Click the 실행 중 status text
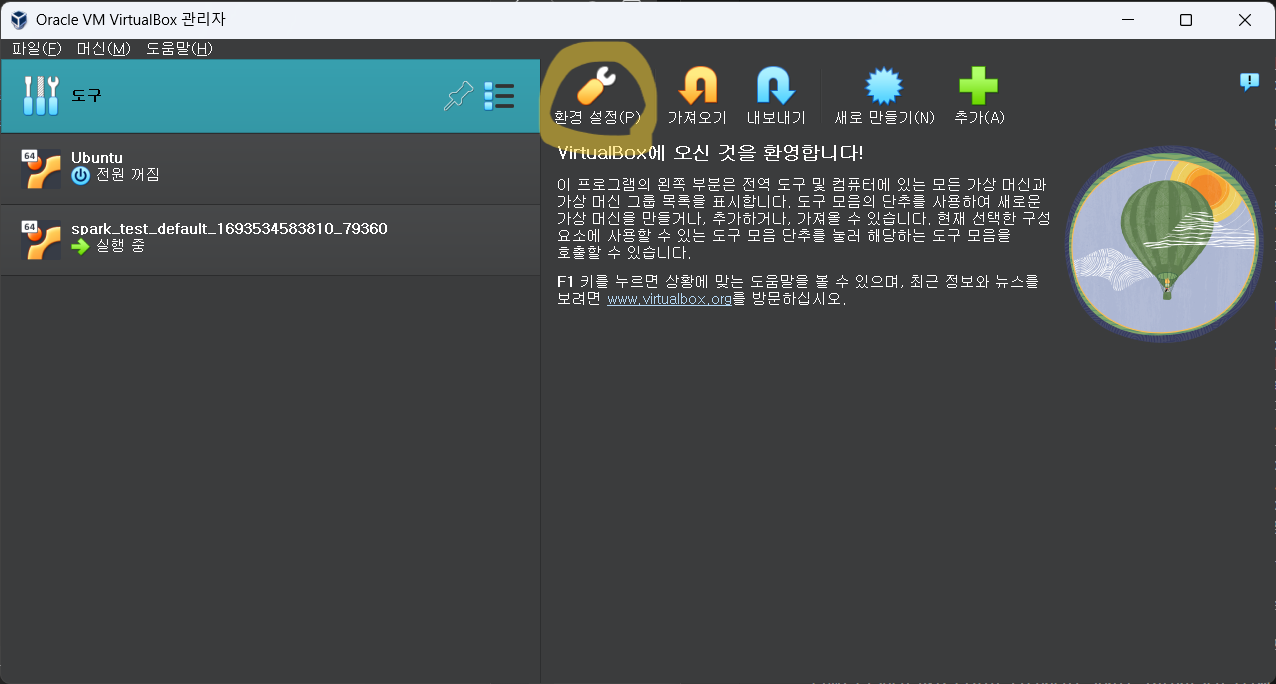Image resolution: width=1276 pixels, height=684 pixels. [120, 246]
